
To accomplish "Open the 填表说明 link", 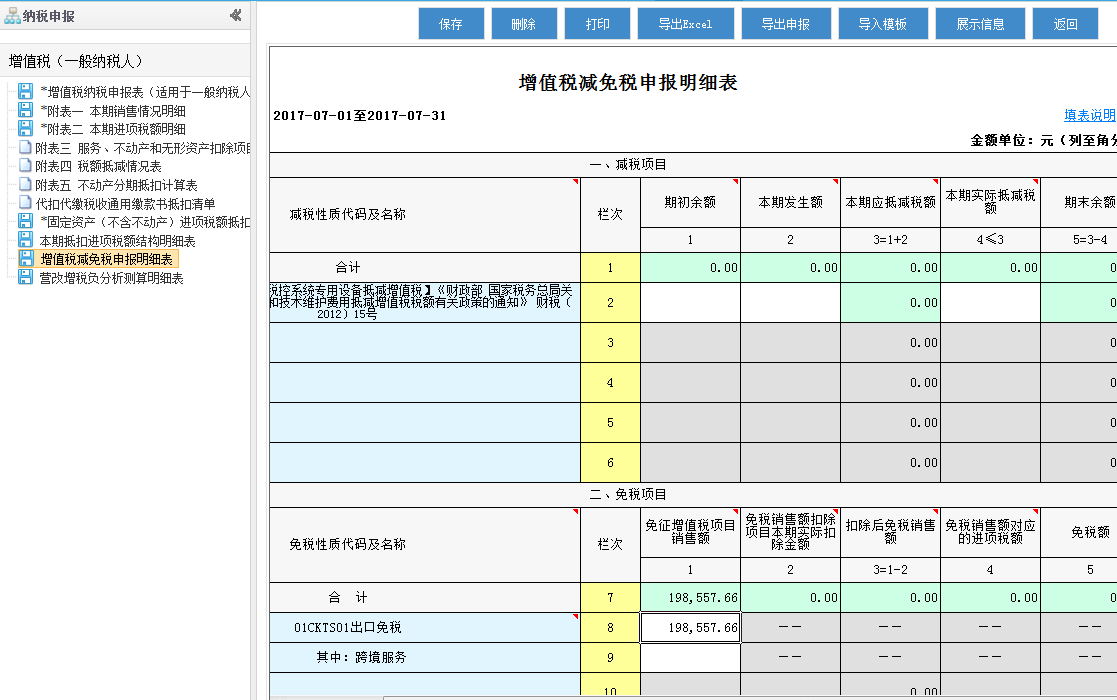I will point(1089,116).
